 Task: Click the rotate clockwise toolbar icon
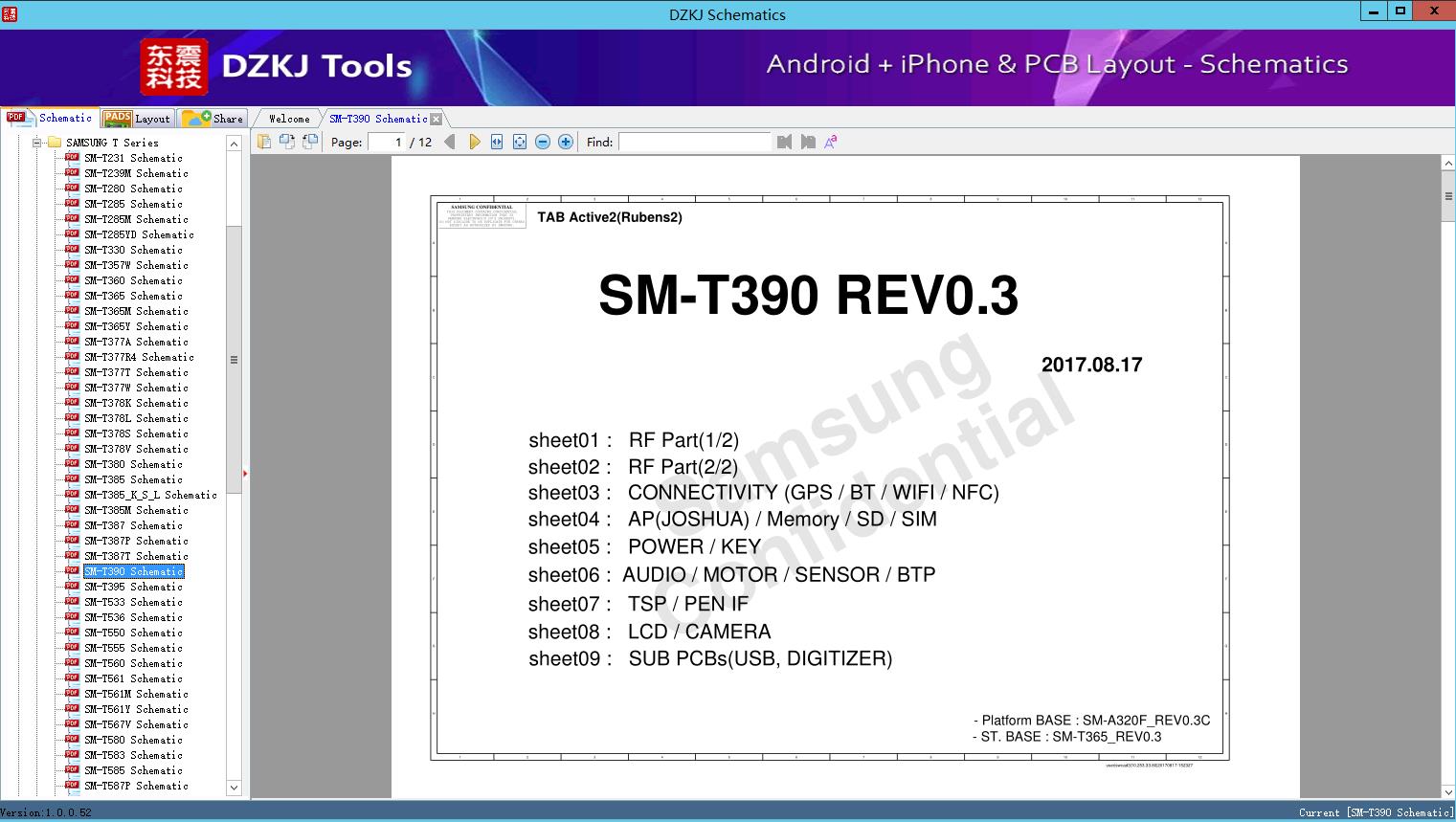[310, 142]
